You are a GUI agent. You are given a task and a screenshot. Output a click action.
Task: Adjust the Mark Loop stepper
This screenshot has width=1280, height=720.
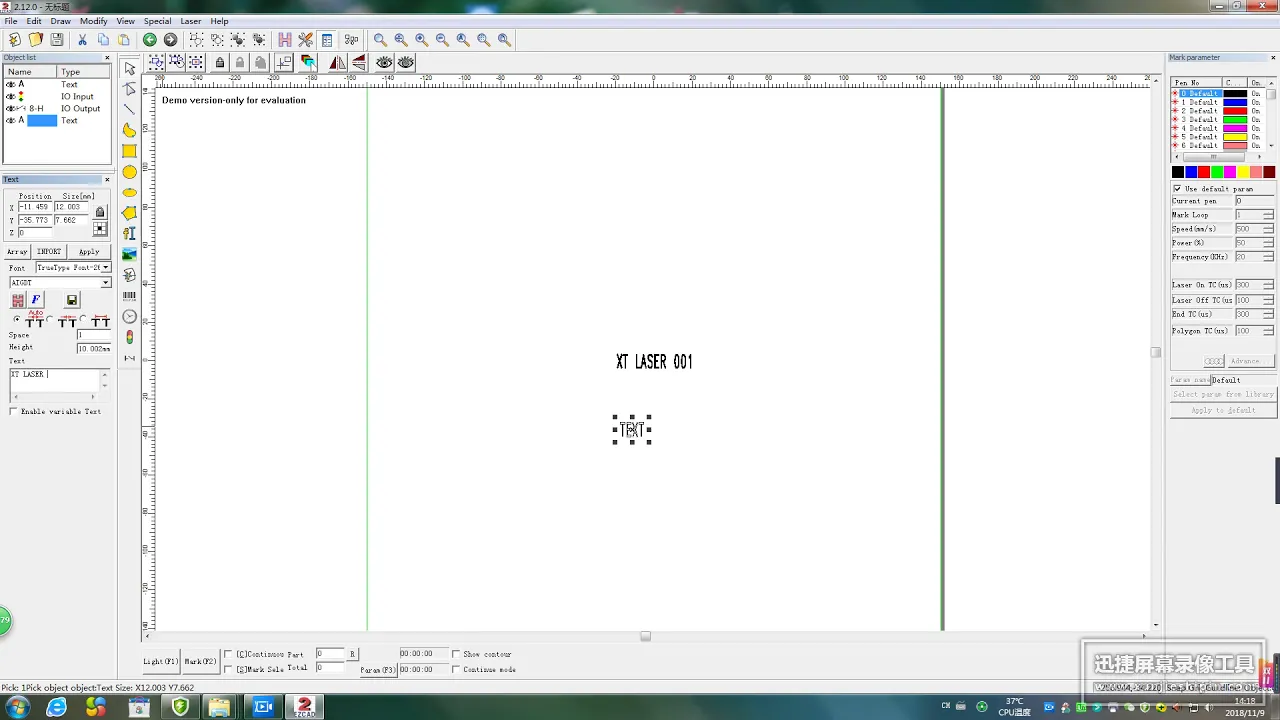(x=1268, y=215)
